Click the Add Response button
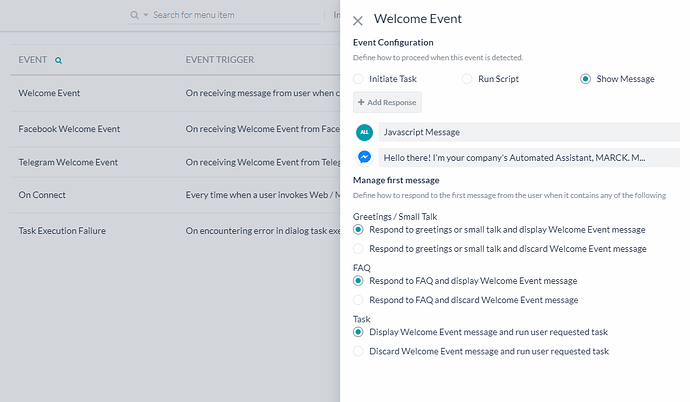The width and height of the screenshot is (690, 402). (x=388, y=103)
